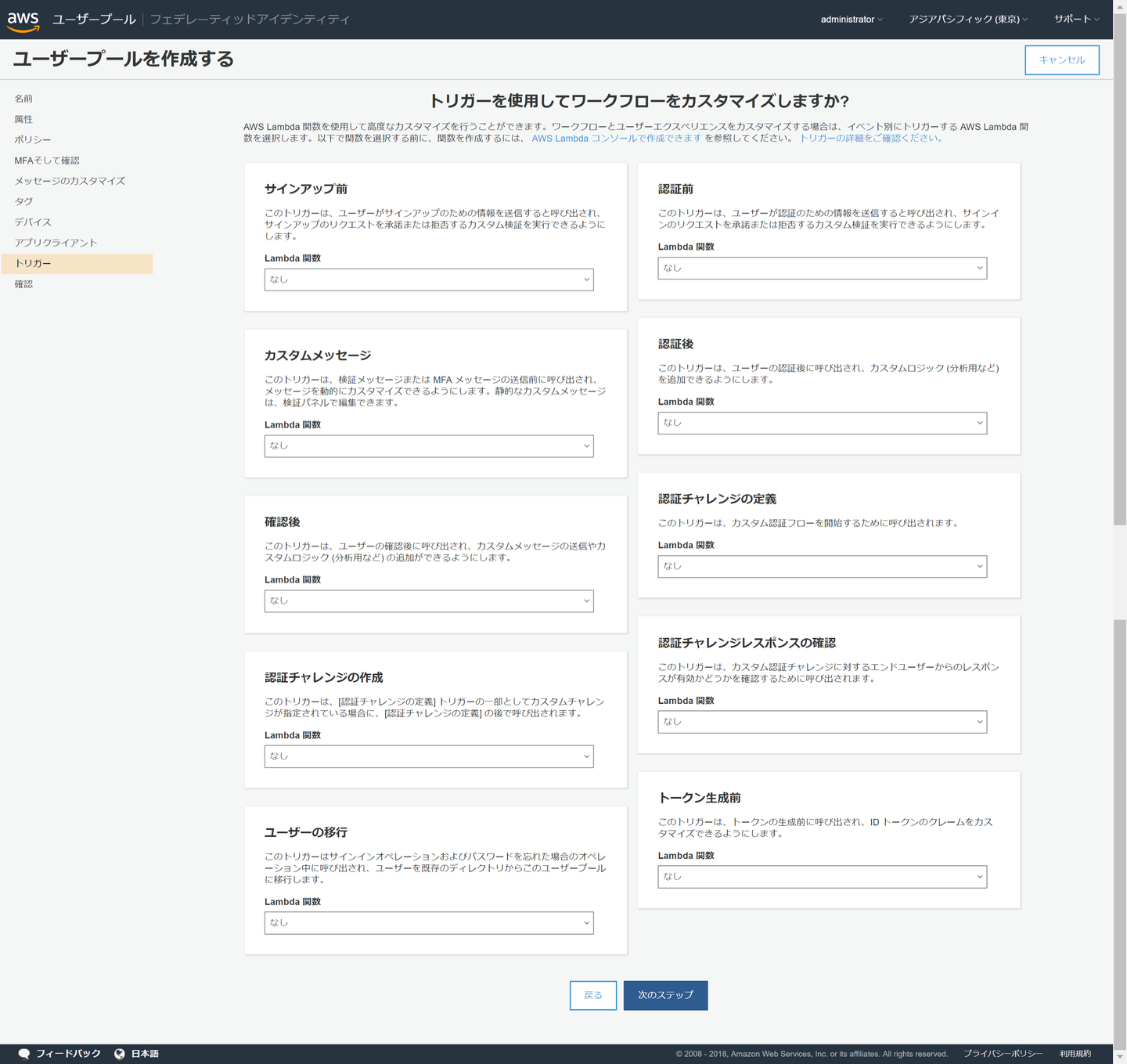Click the page vertical scrollbar
Screen dimensions: 1127x1064
1120,313
